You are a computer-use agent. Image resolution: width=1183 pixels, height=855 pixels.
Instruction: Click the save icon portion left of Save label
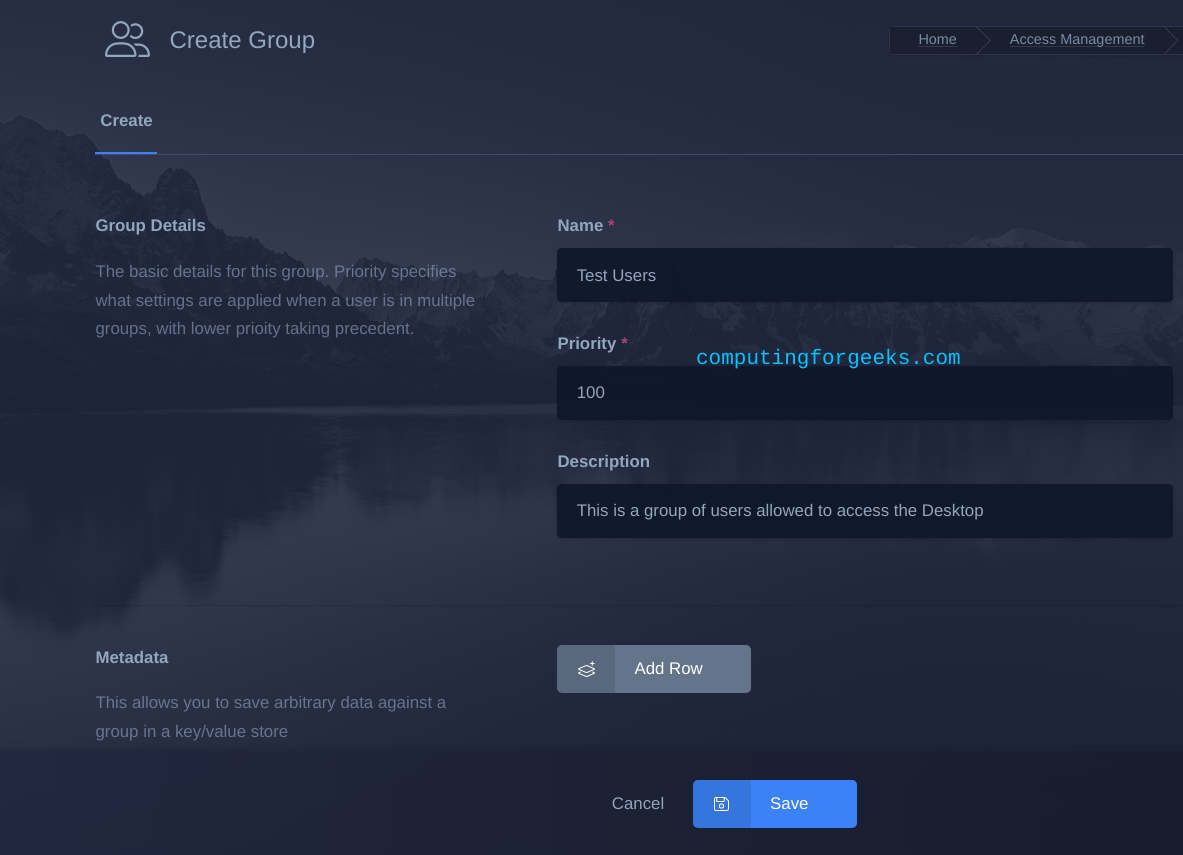tap(721, 803)
